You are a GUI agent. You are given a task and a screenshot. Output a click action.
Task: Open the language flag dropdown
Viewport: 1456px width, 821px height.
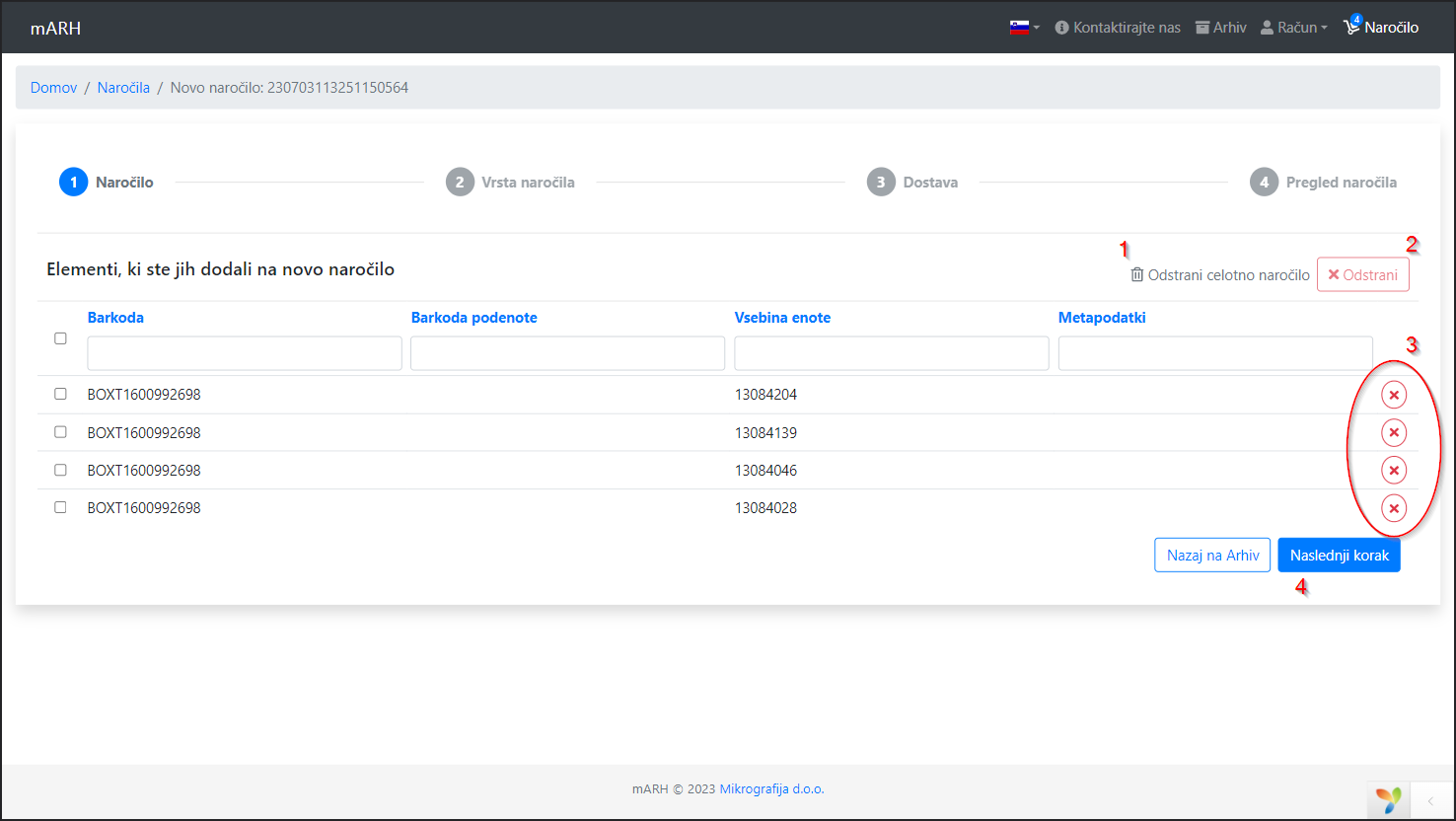click(1024, 28)
